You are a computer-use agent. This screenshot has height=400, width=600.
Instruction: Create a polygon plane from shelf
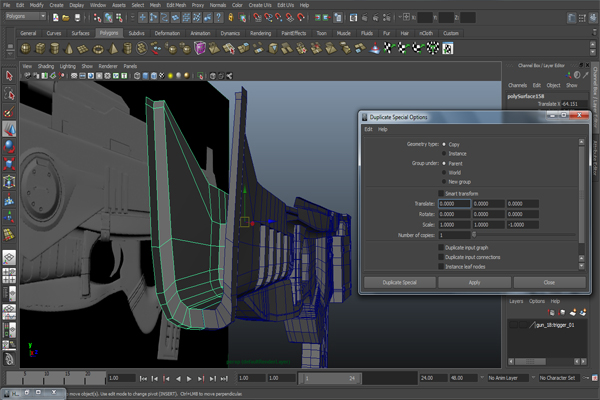(83, 49)
